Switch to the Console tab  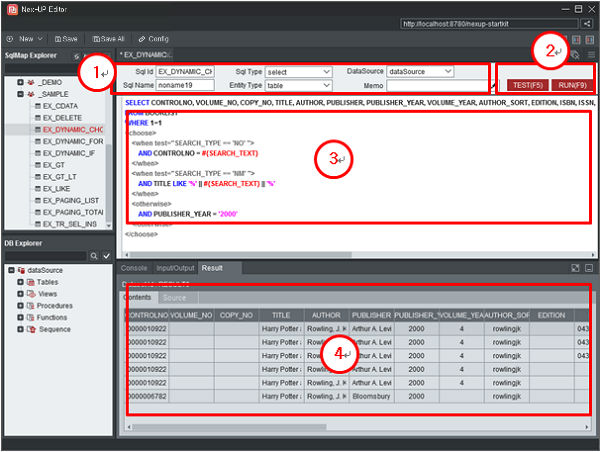click(134, 268)
